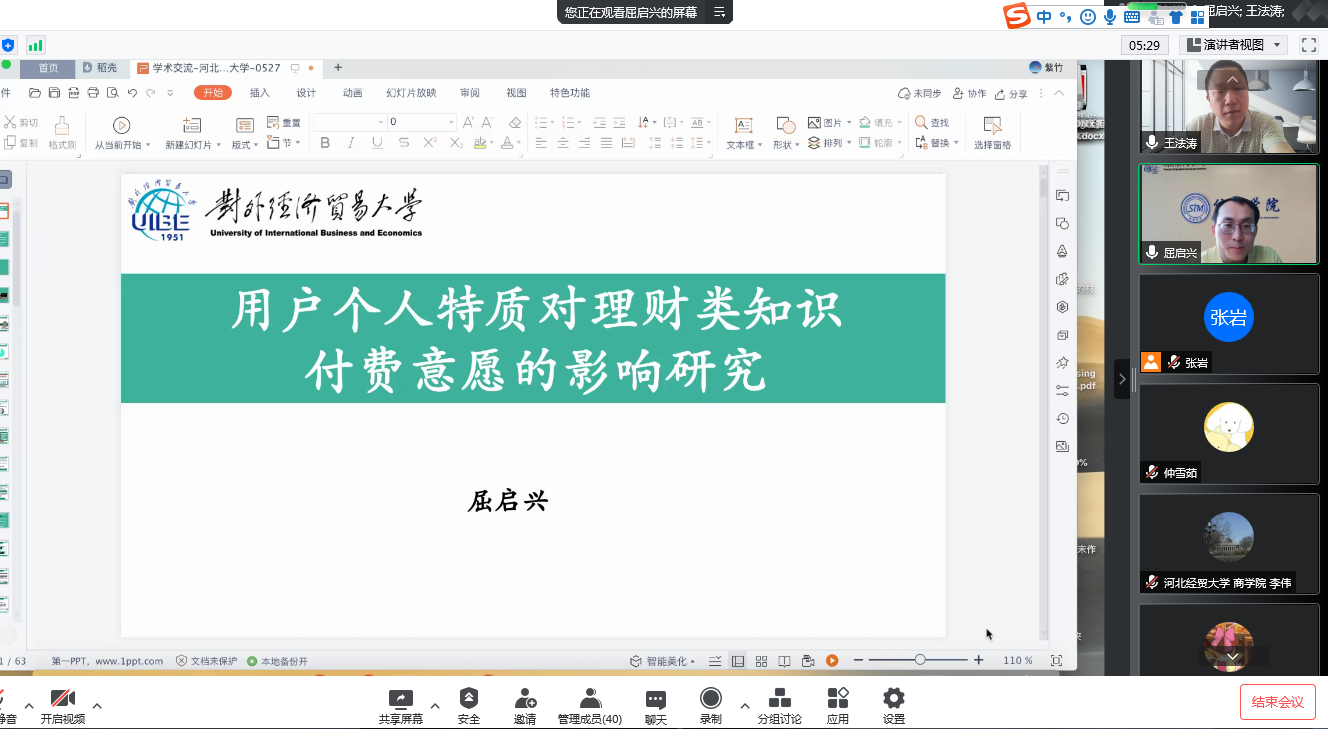Open meeting 设置 gear icon
The image size is (1328, 729).
(893, 699)
